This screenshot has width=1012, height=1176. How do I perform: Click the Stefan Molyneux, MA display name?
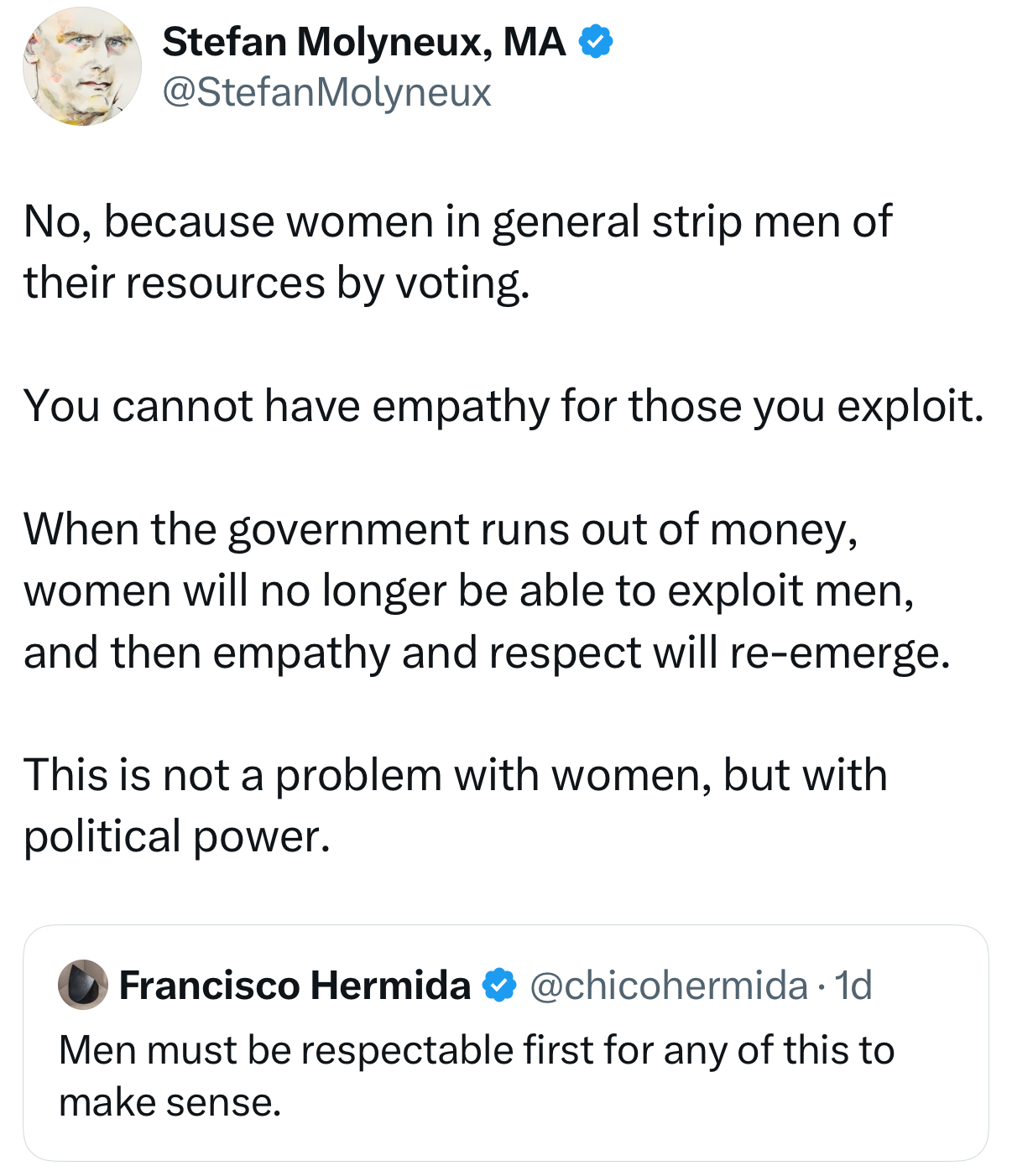[x=363, y=42]
